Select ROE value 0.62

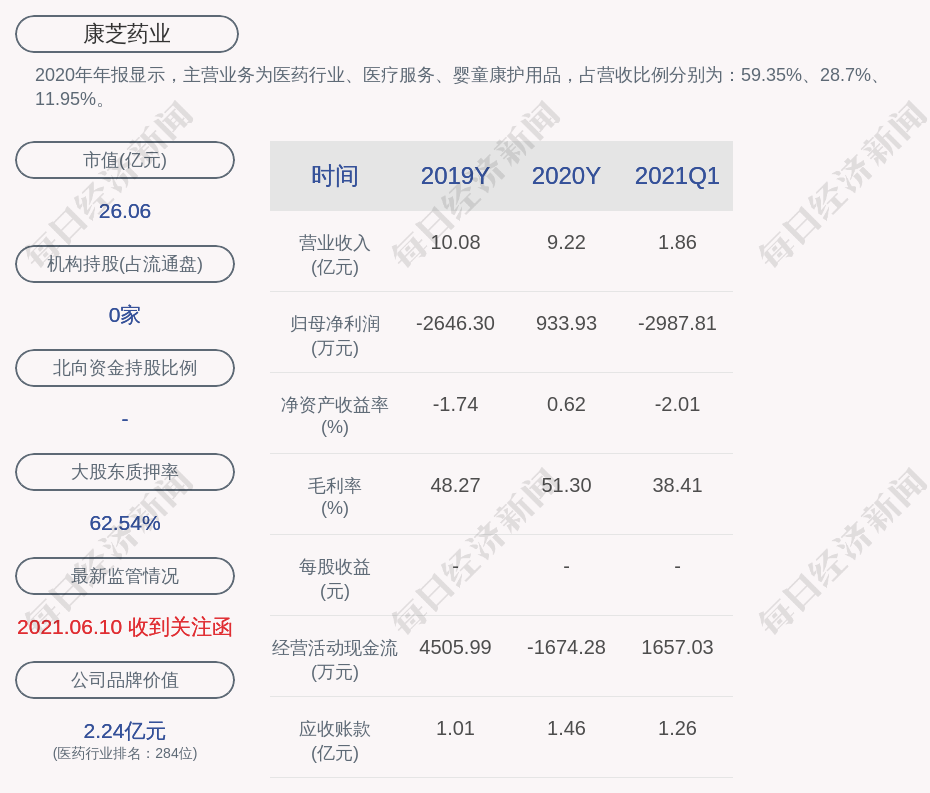(x=566, y=405)
